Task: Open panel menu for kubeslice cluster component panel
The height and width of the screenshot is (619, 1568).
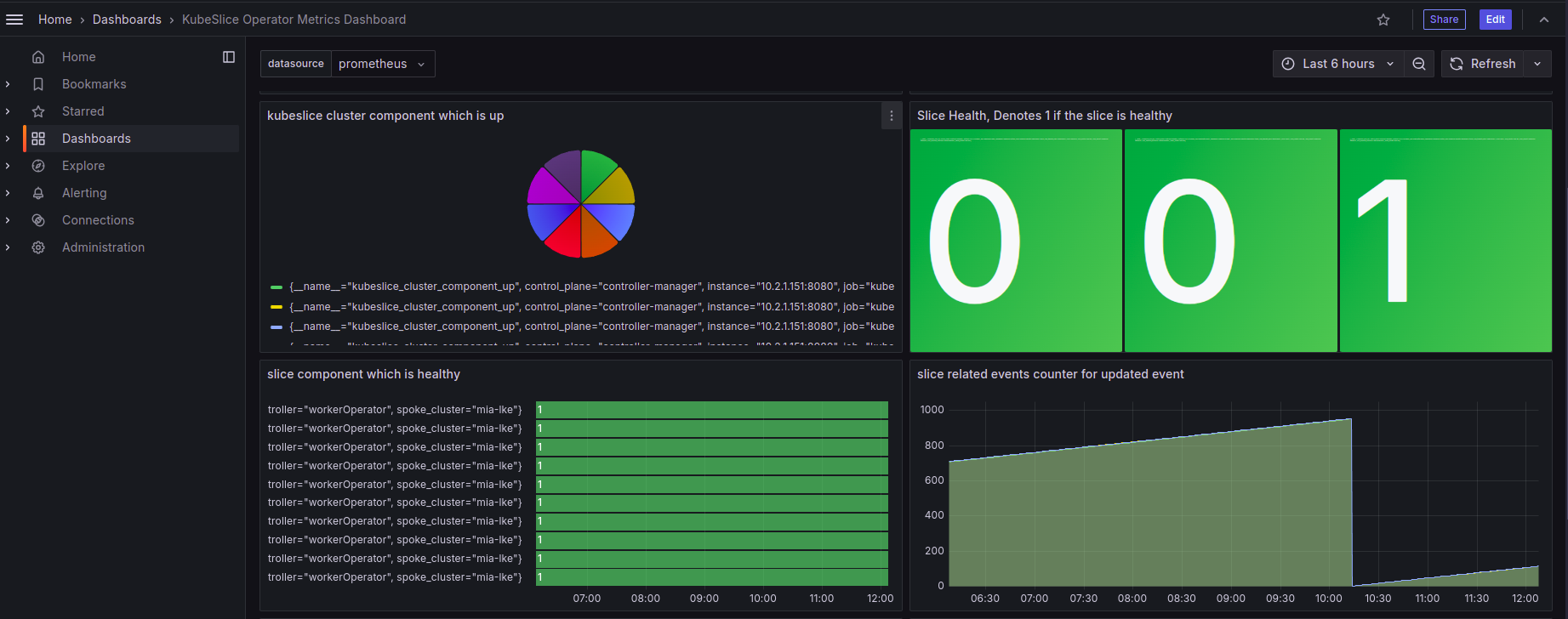Action: pyautogui.click(x=892, y=116)
